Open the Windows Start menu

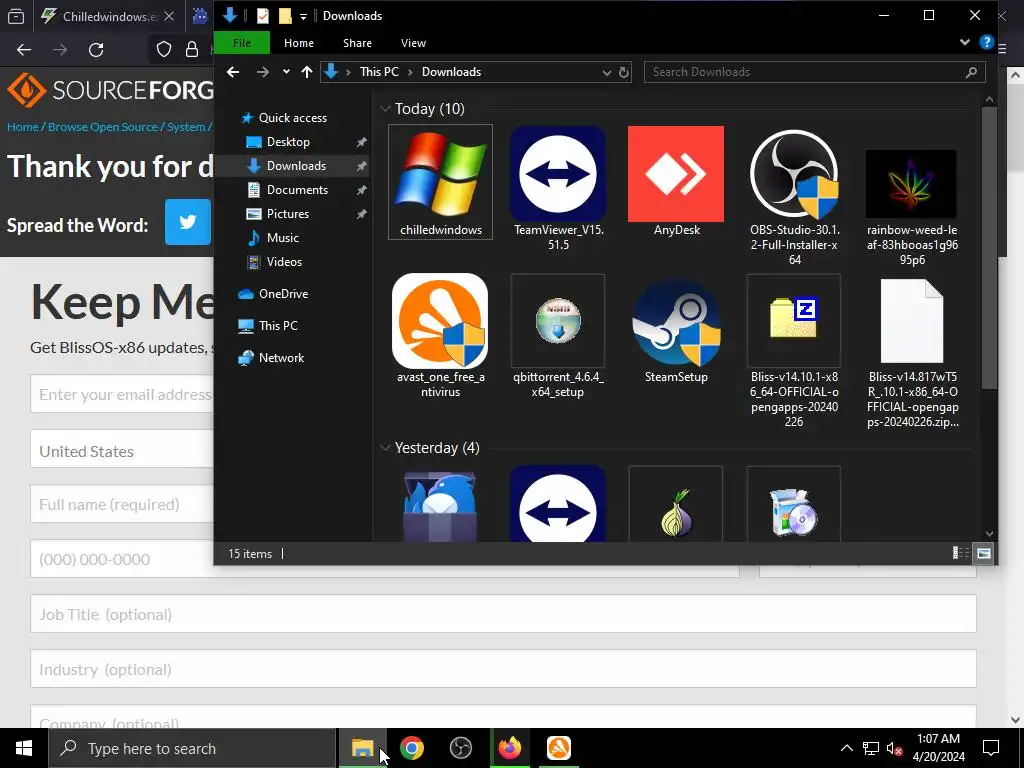click(x=24, y=748)
